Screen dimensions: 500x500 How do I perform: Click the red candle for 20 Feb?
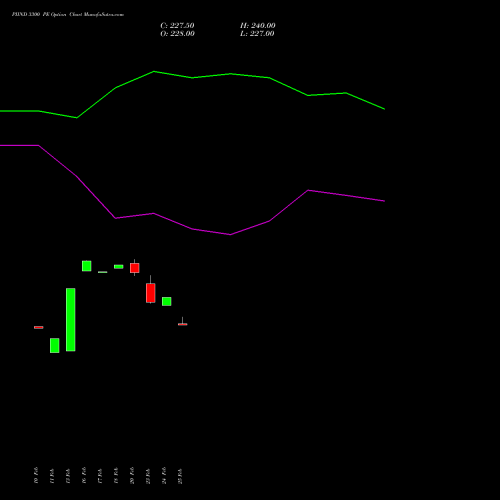[x=135, y=268]
